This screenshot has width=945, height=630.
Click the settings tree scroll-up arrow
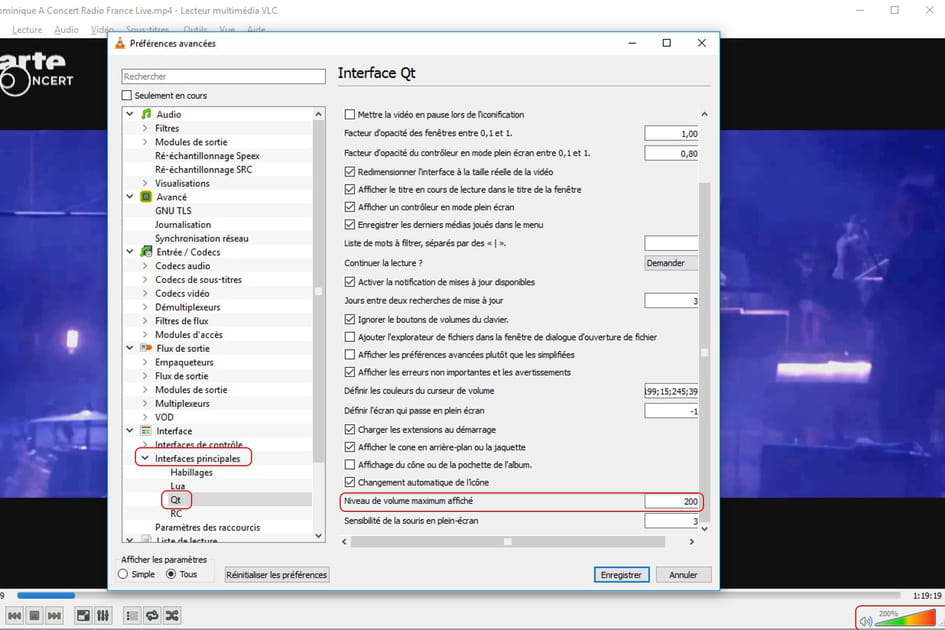click(318, 114)
